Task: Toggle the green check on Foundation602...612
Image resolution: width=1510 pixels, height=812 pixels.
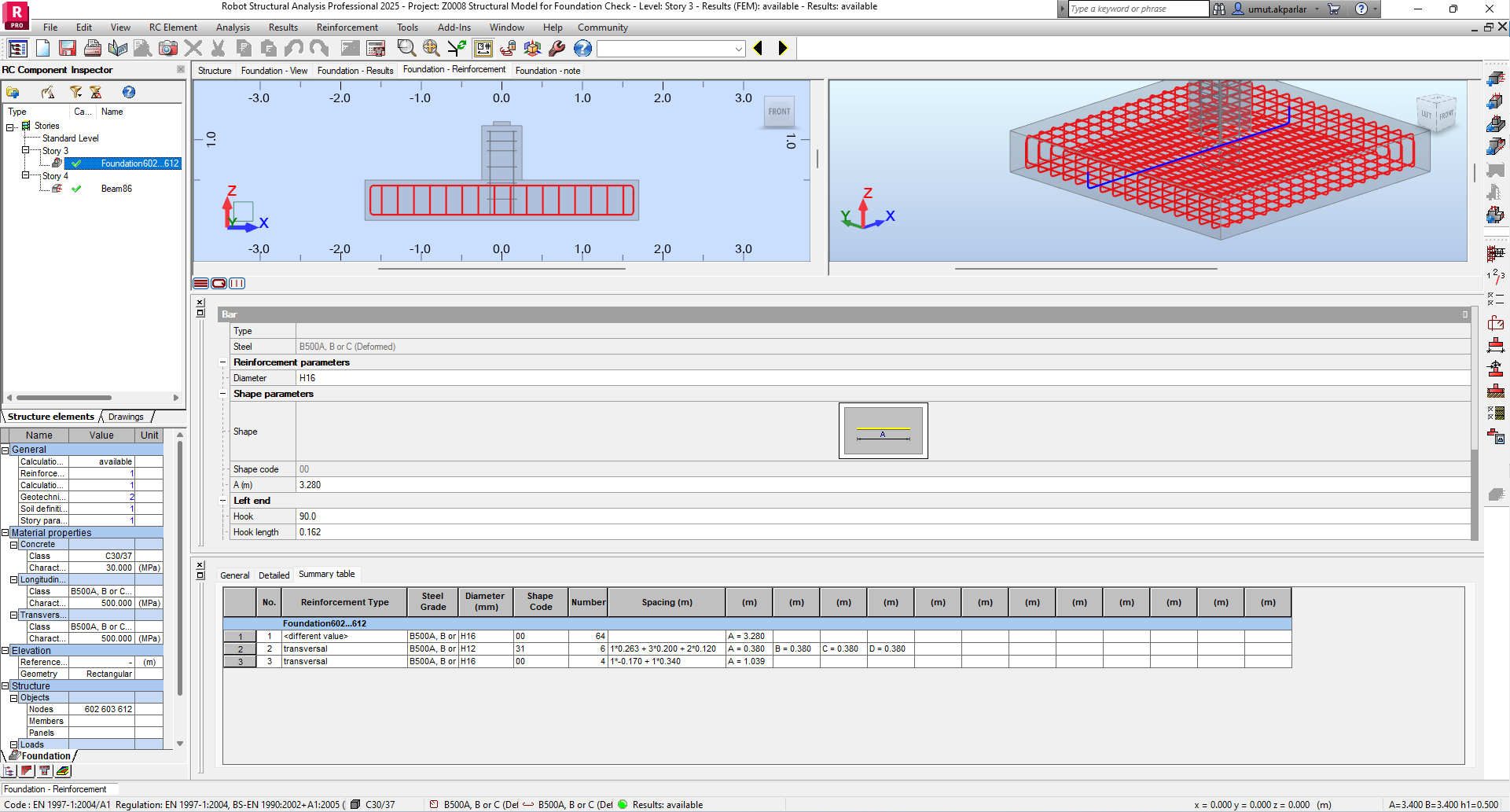Action: point(77,164)
